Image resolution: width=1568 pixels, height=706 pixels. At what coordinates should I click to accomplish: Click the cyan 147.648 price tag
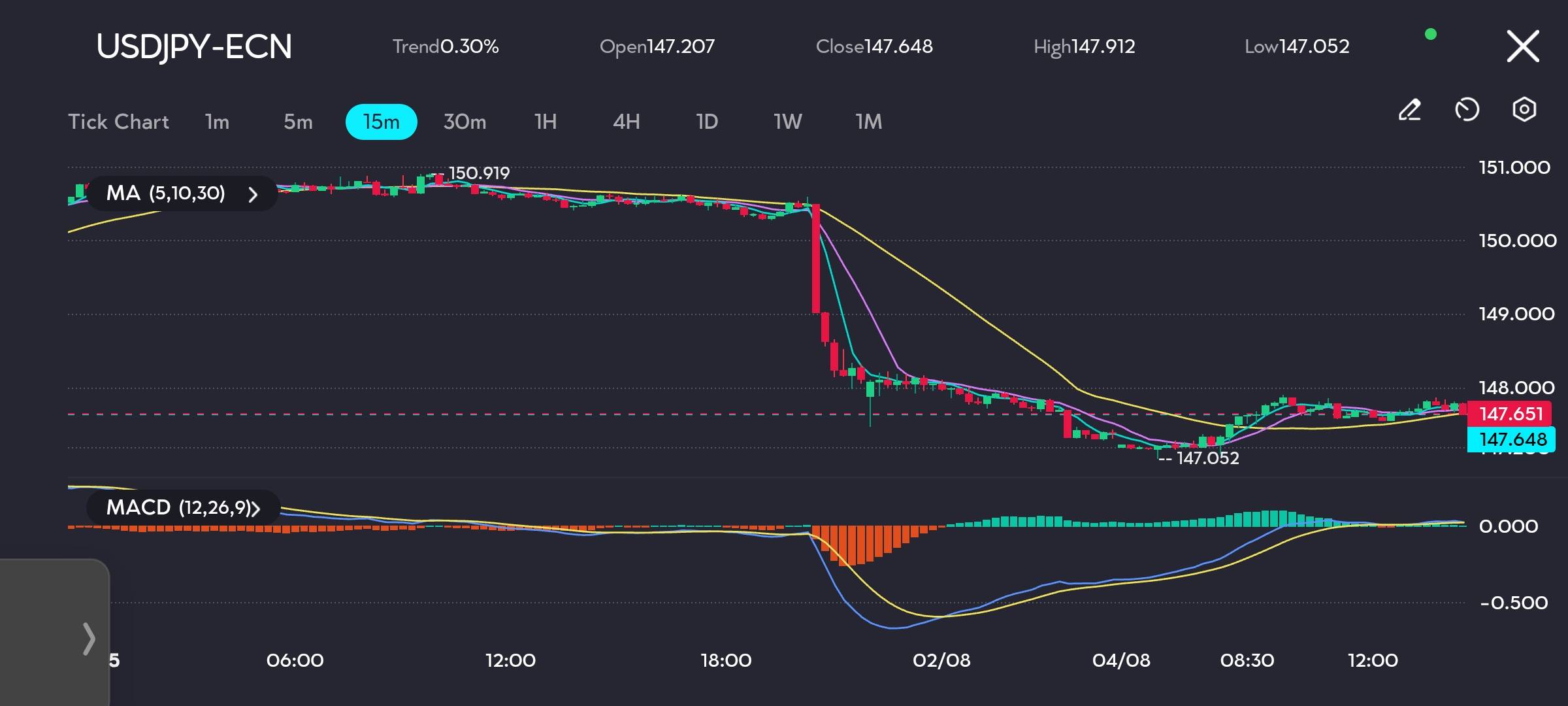click(x=1512, y=439)
